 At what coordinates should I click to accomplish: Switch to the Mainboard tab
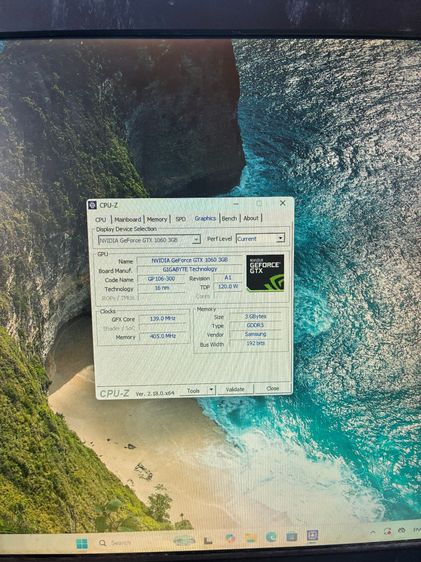[x=128, y=219]
